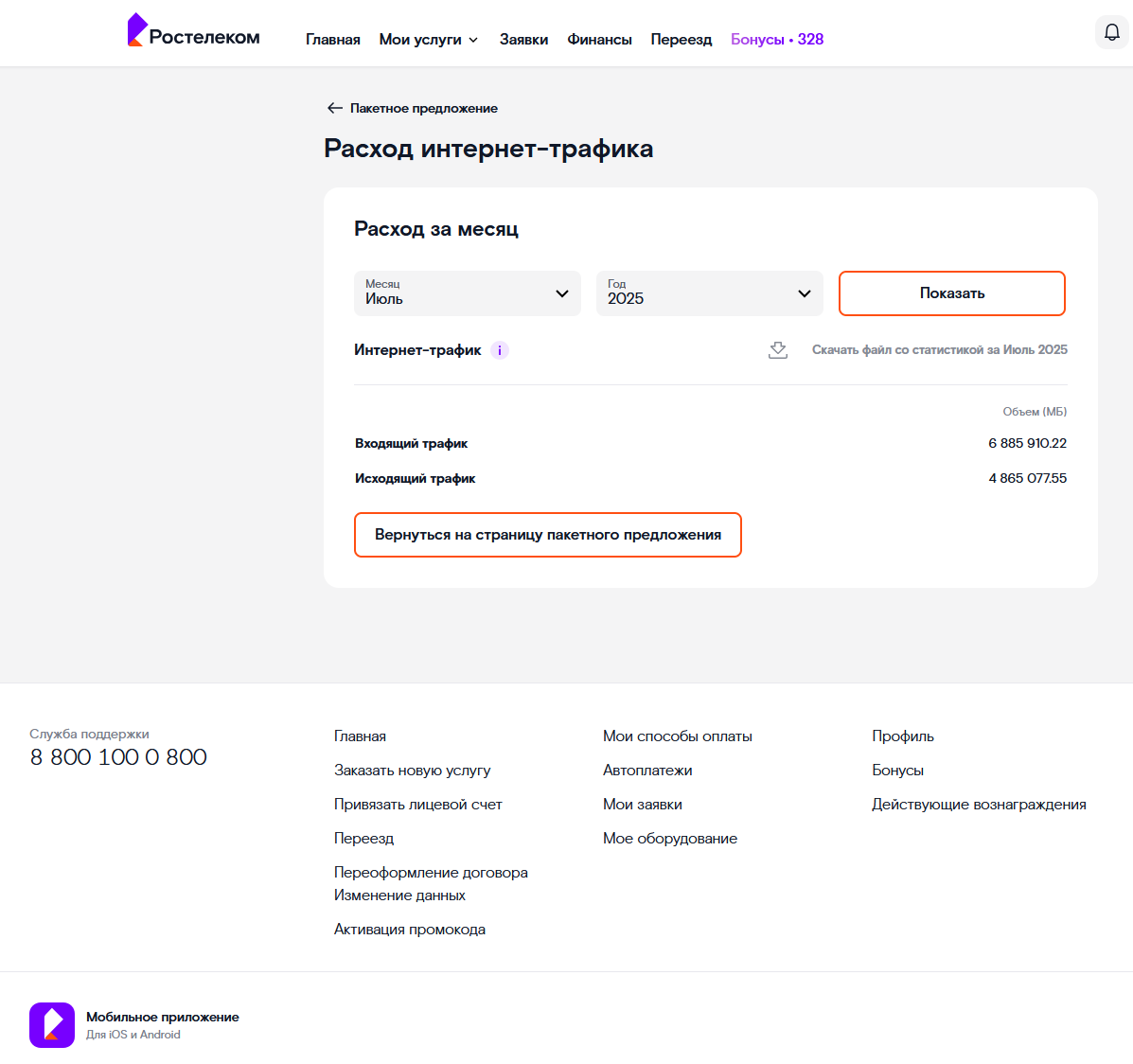This screenshot has height=1064, width=1133.
Task: Open Бонусы 328 in top navigation
Action: [777, 40]
